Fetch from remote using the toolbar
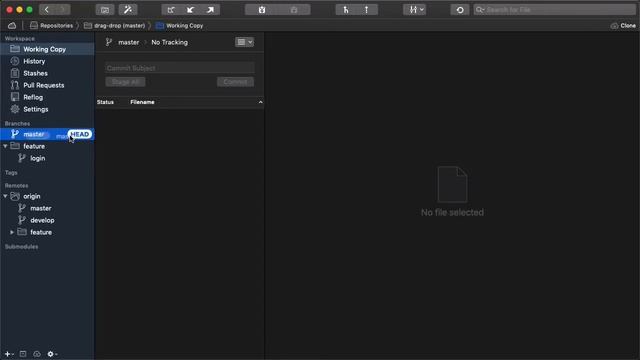 point(171,10)
